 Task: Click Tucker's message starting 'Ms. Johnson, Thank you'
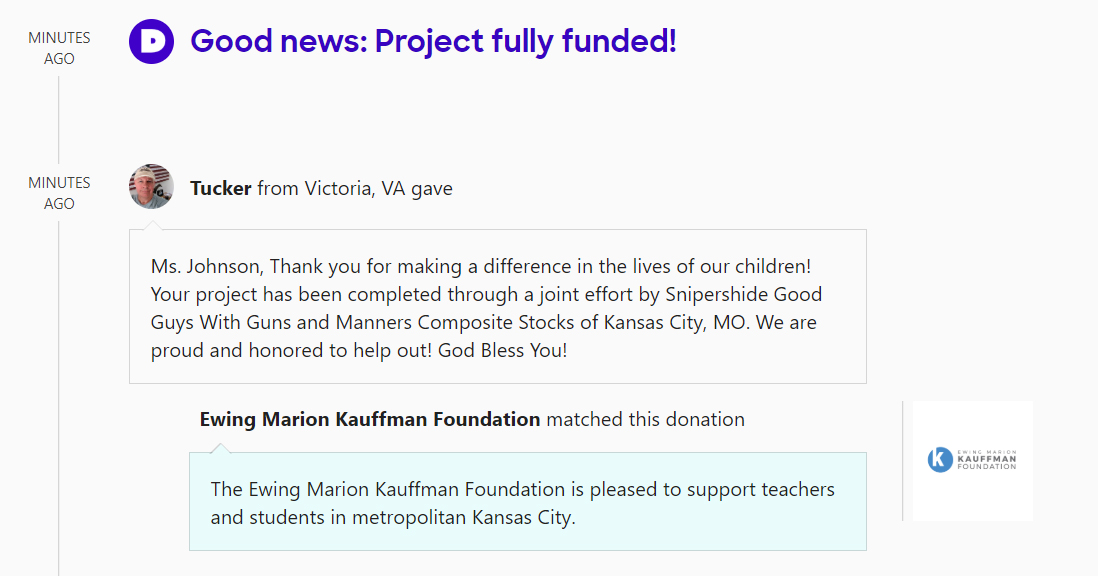coord(480,267)
